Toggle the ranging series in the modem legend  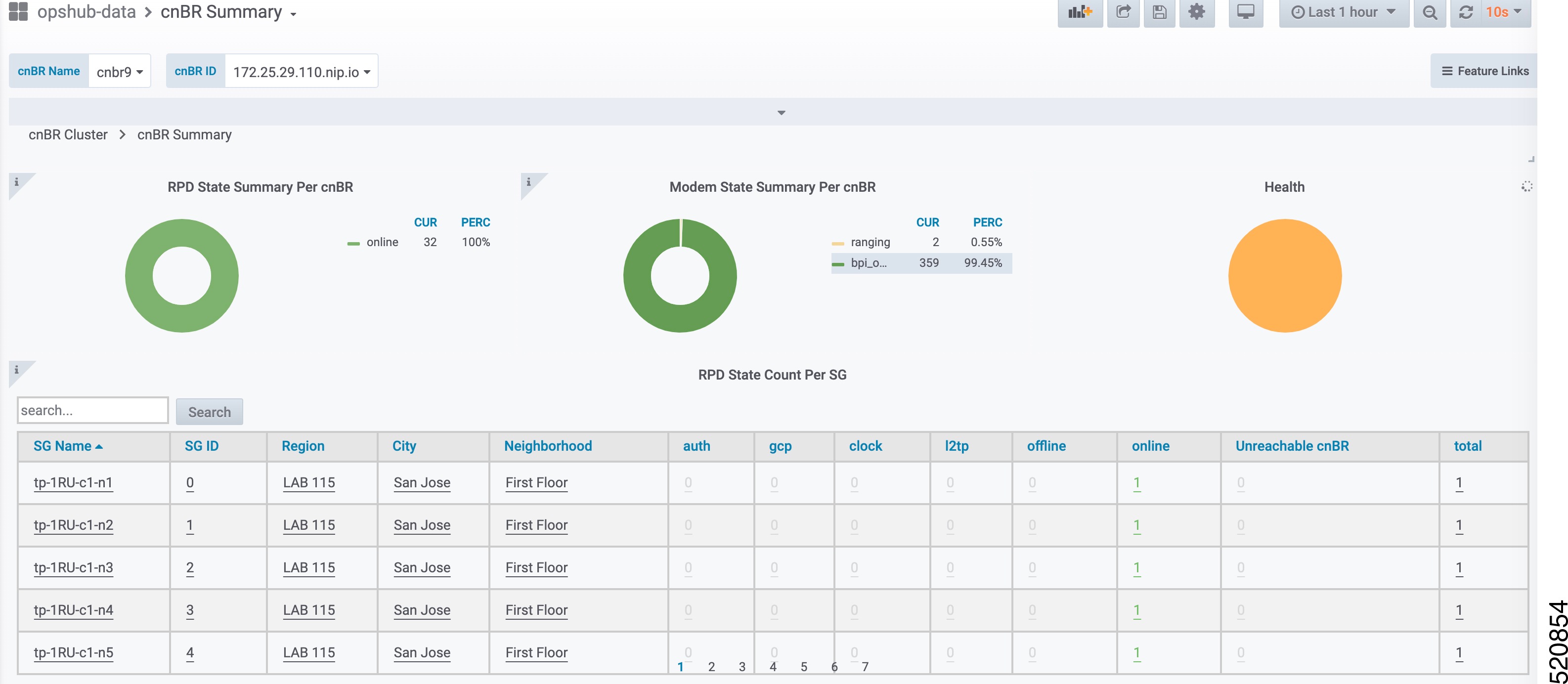pyautogui.click(x=871, y=242)
